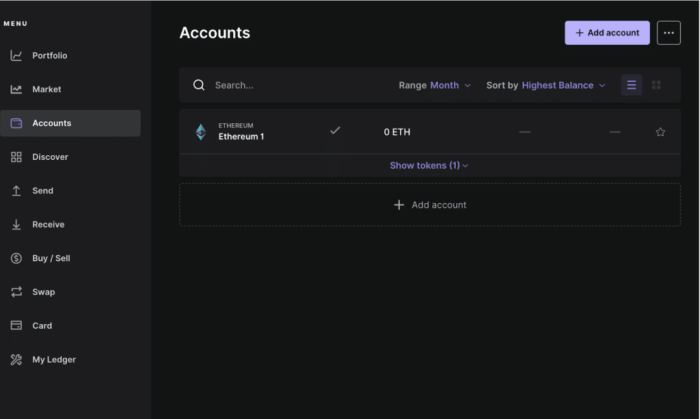The height and width of the screenshot is (419, 700).
Task: Click the search magnifier icon
Action: pos(199,85)
